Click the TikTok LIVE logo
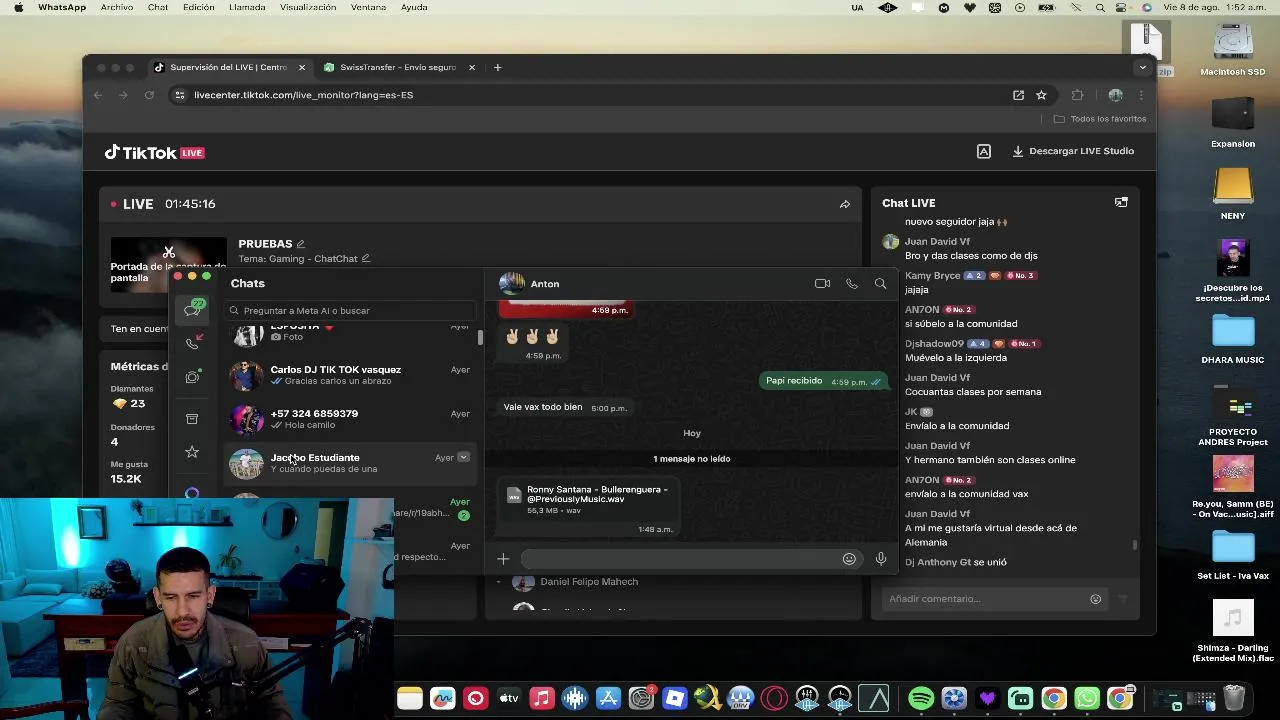Image resolution: width=1280 pixels, height=720 pixels. point(155,153)
